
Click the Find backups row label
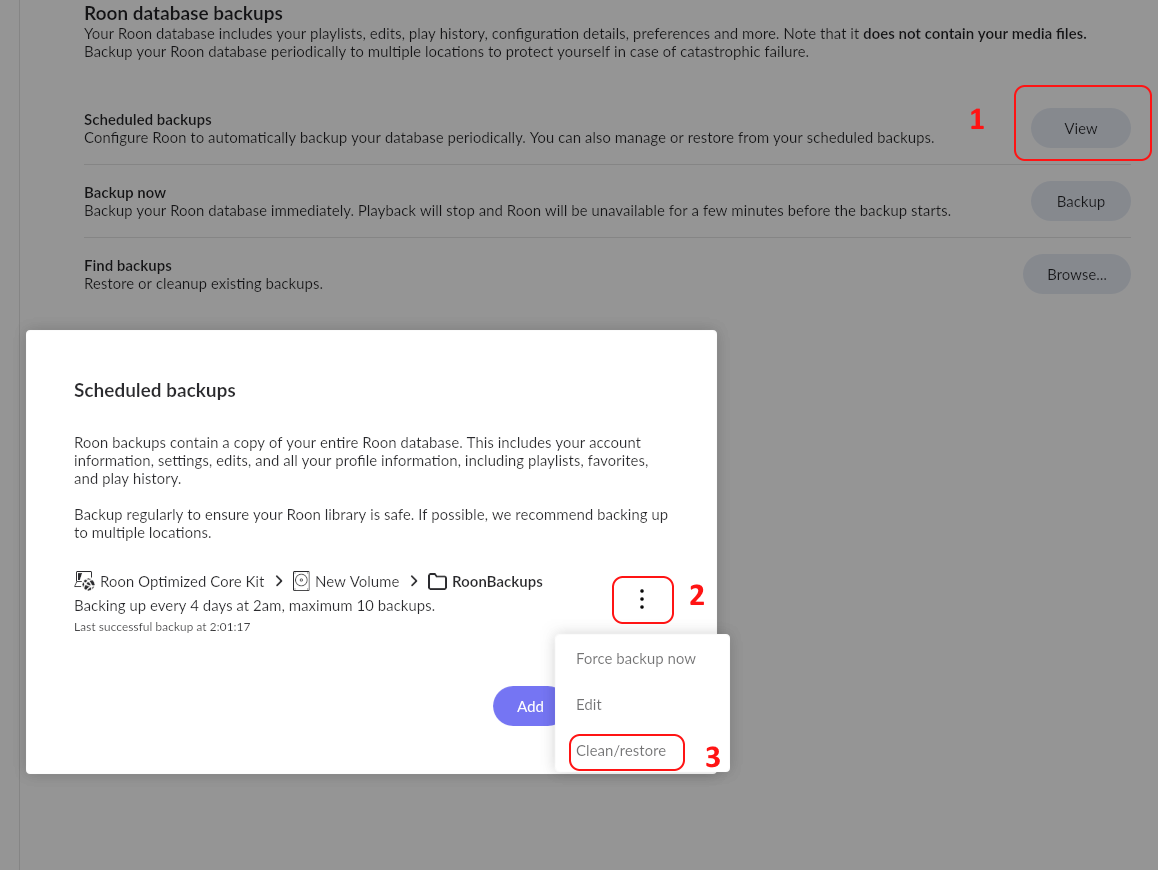[x=128, y=266]
